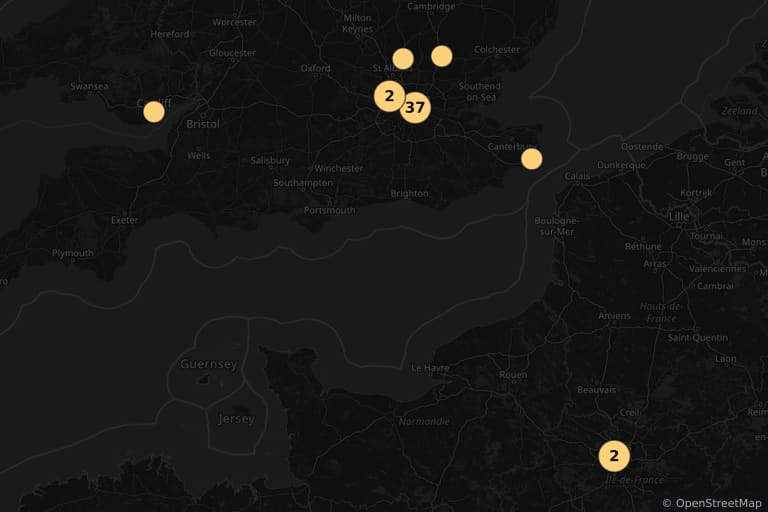Click the Portsmouth label

tap(329, 210)
